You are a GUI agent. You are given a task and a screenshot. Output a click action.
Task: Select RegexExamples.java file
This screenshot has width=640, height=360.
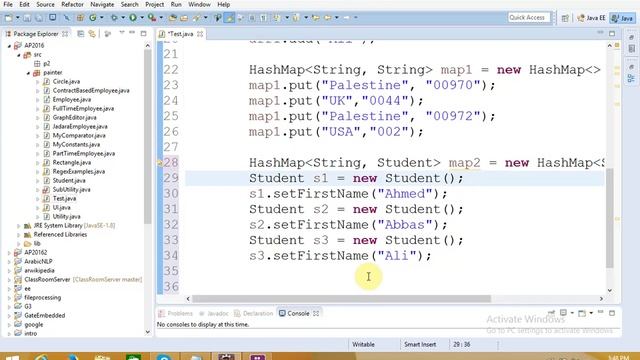point(79,171)
